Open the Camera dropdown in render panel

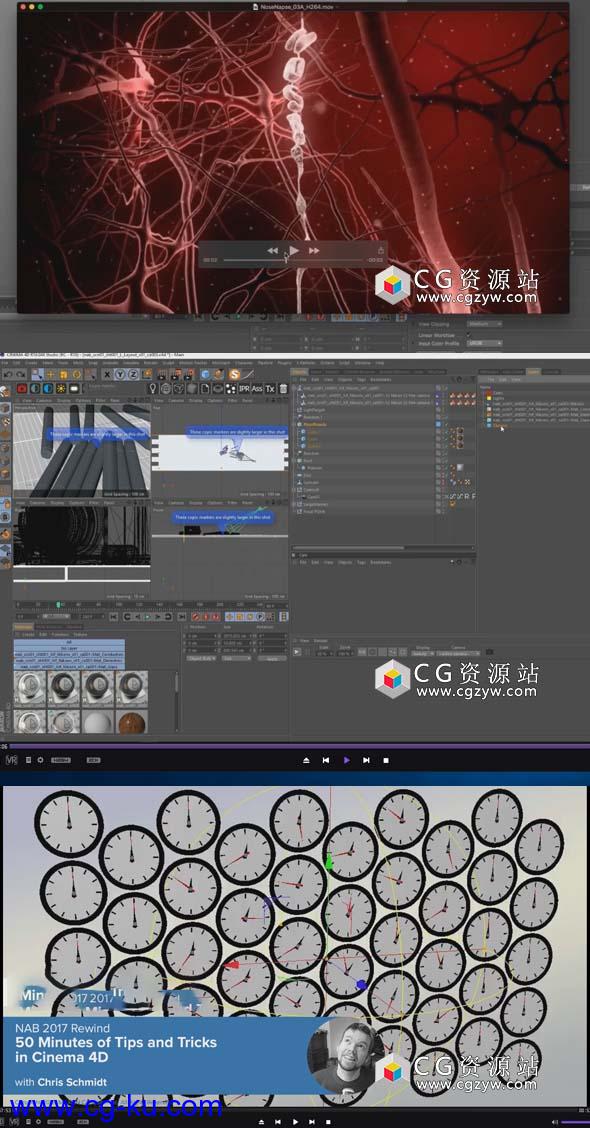458,653
